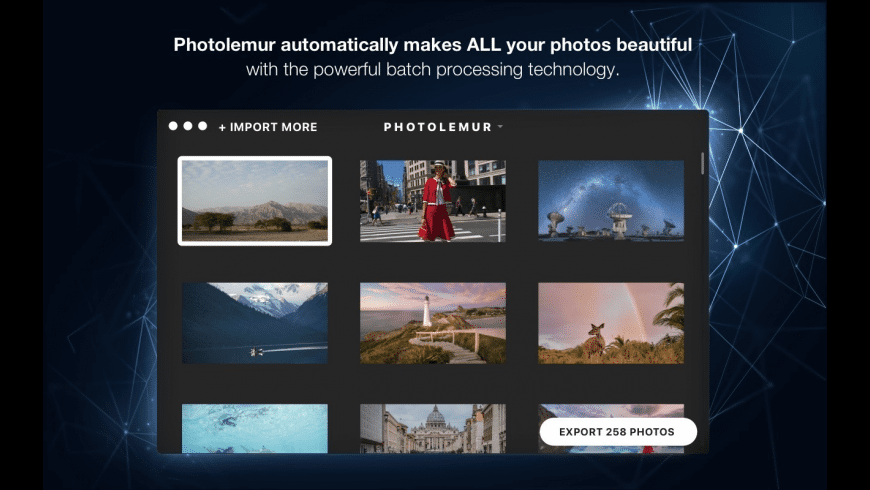This screenshot has width=870, height=490.
Task: Click the first window control dot
Action: [x=173, y=126]
